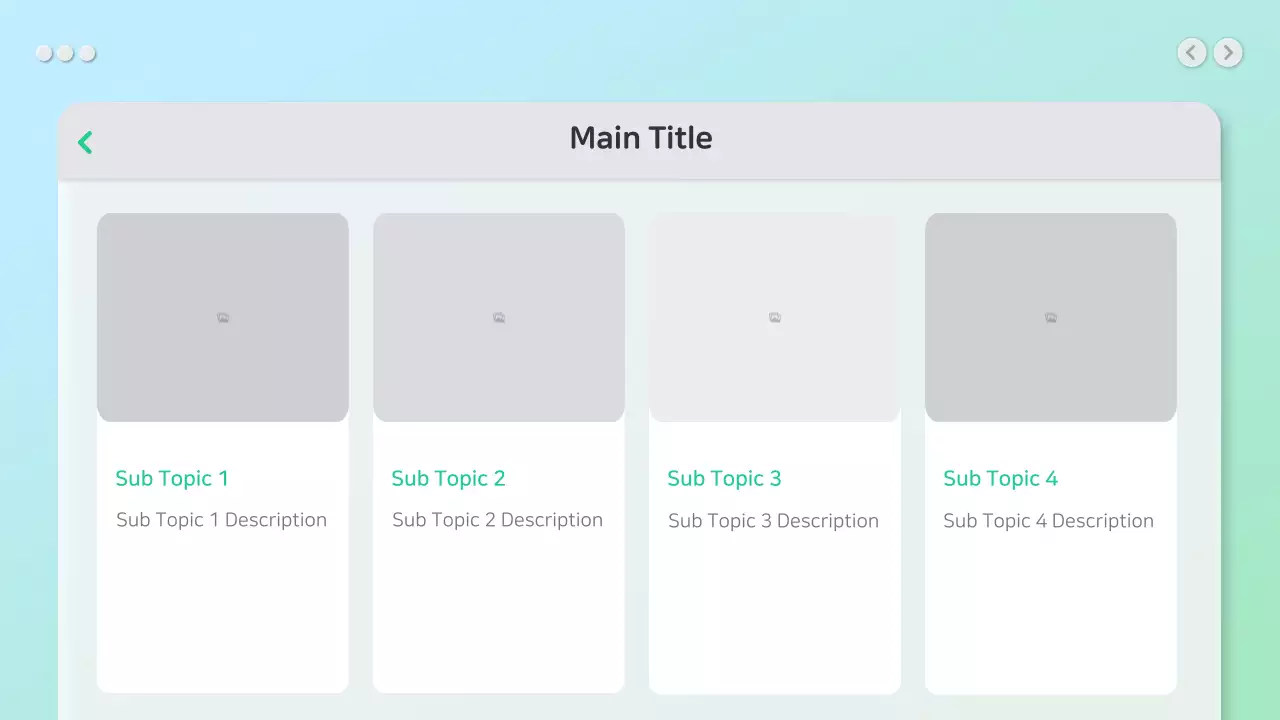The height and width of the screenshot is (720, 1280).
Task: Select the right navigation arrow in the top-right corner
Action: click(x=1227, y=52)
